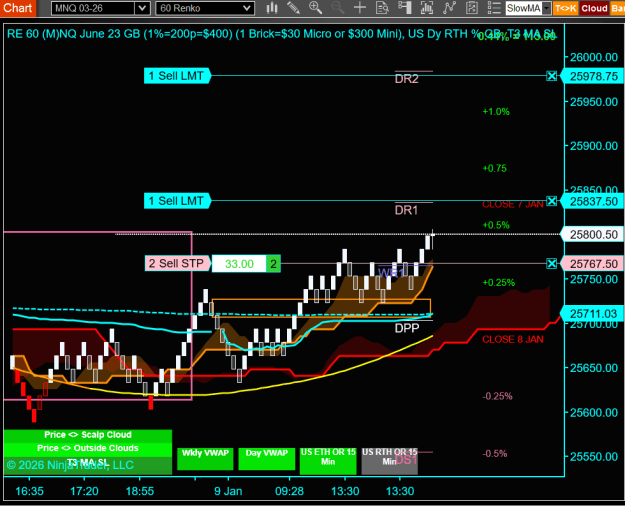This screenshot has width=625, height=506.
Task: Expand the 60 Renko interval dropdown
Action: point(247,8)
